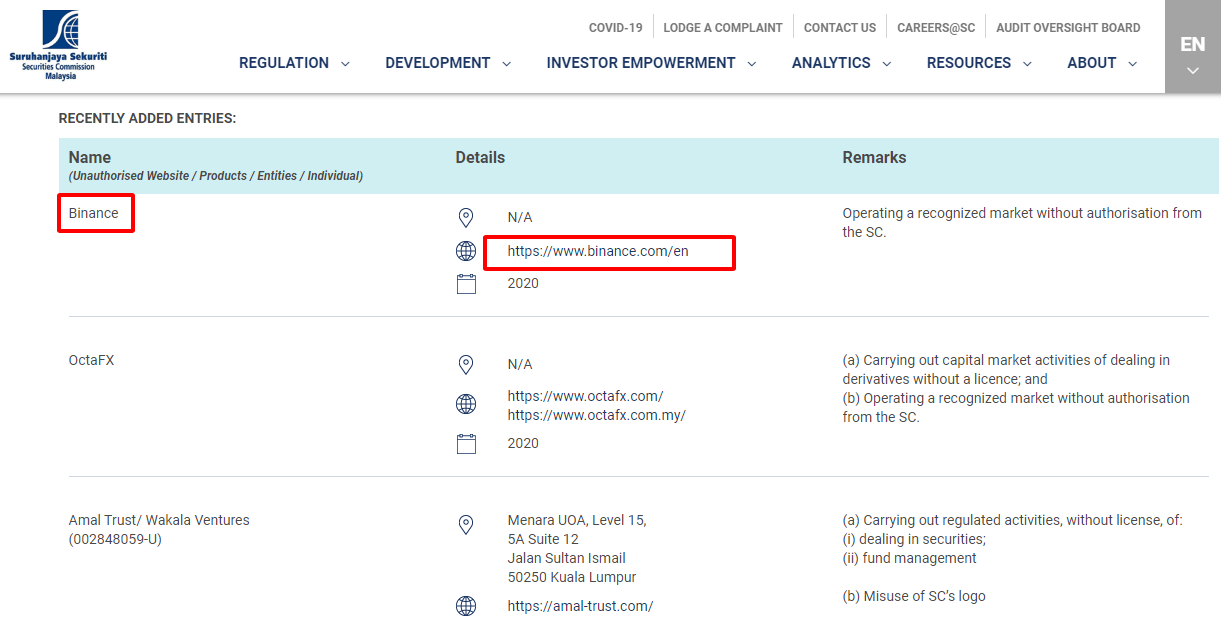Click the Remarks column header
The width and height of the screenshot is (1221, 619).
(874, 157)
